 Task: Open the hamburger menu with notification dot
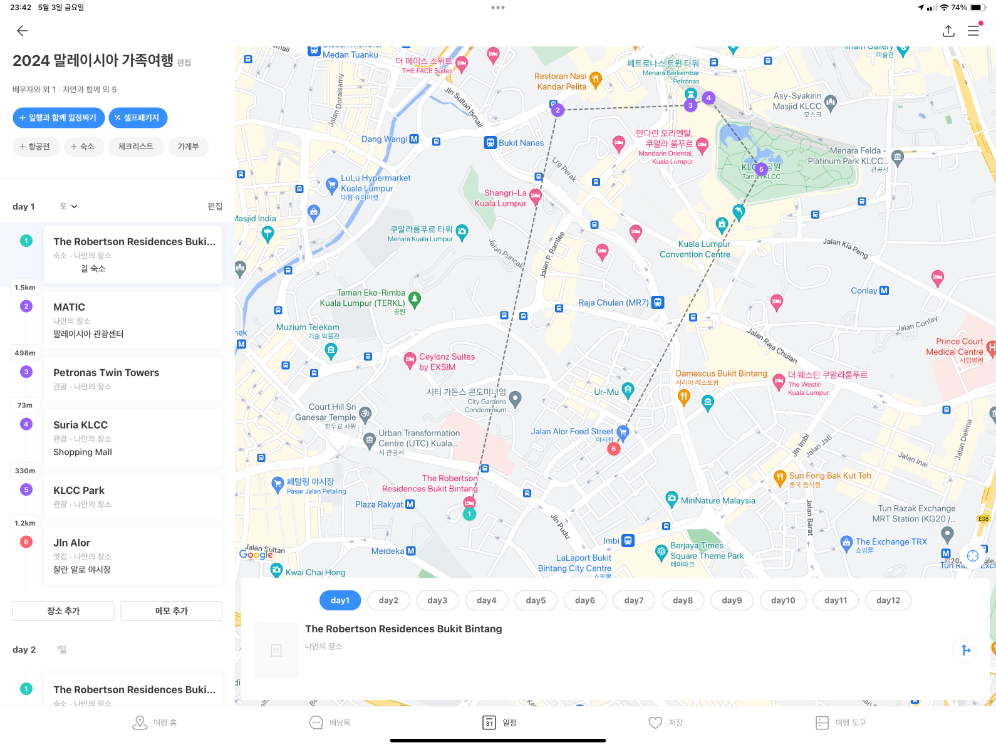coord(973,30)
